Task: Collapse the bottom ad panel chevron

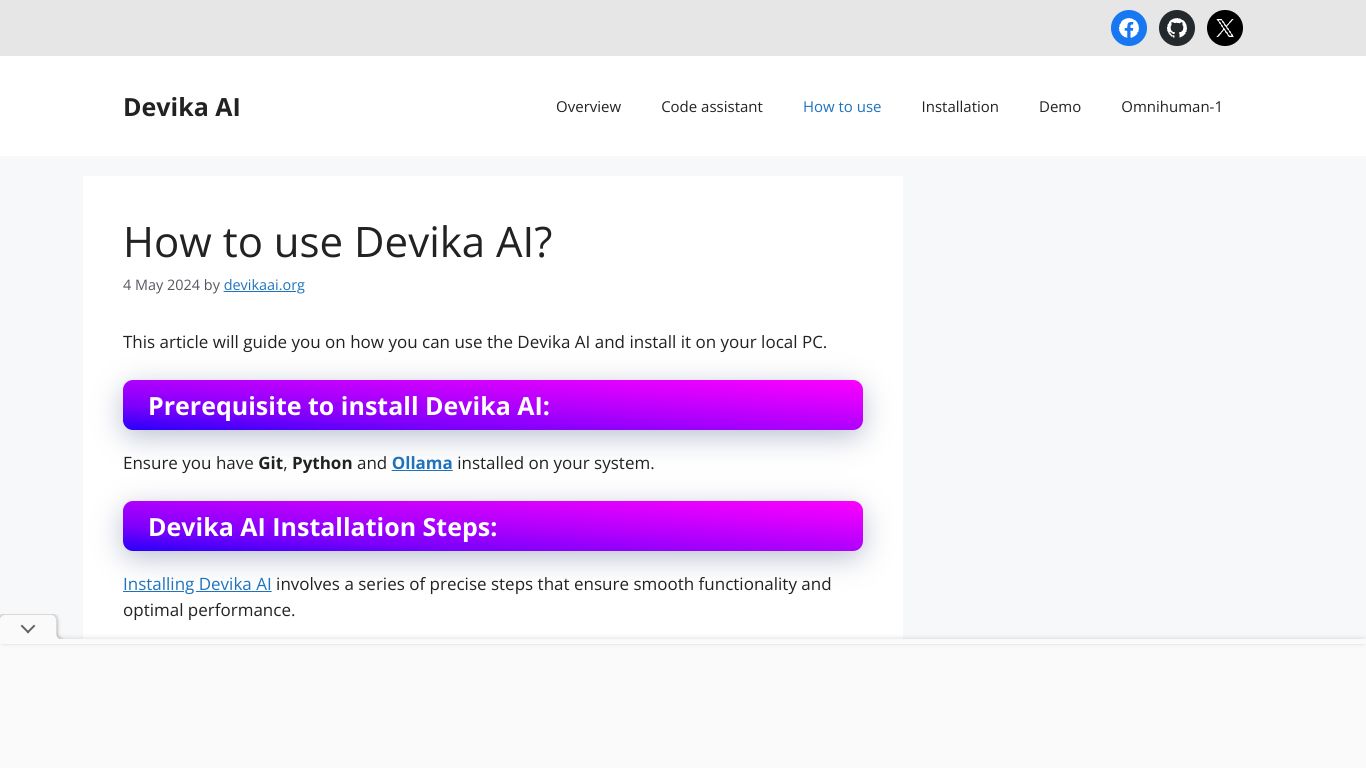Action: [28, 628]
